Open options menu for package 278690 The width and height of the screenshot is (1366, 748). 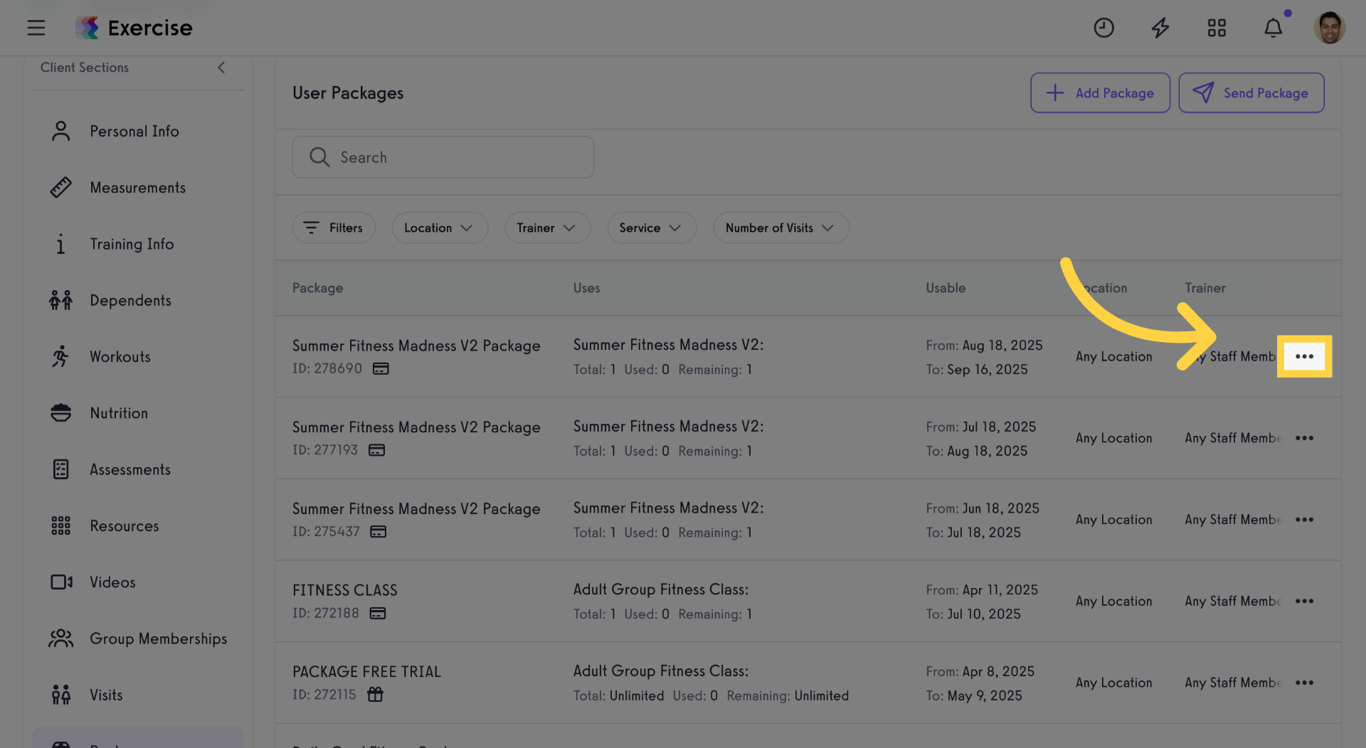pyautogui.click(x=1304, y=357)
